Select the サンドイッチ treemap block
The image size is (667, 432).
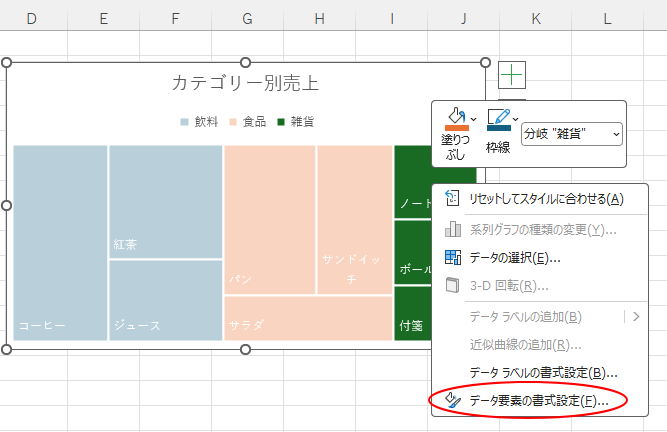[355, 220]
